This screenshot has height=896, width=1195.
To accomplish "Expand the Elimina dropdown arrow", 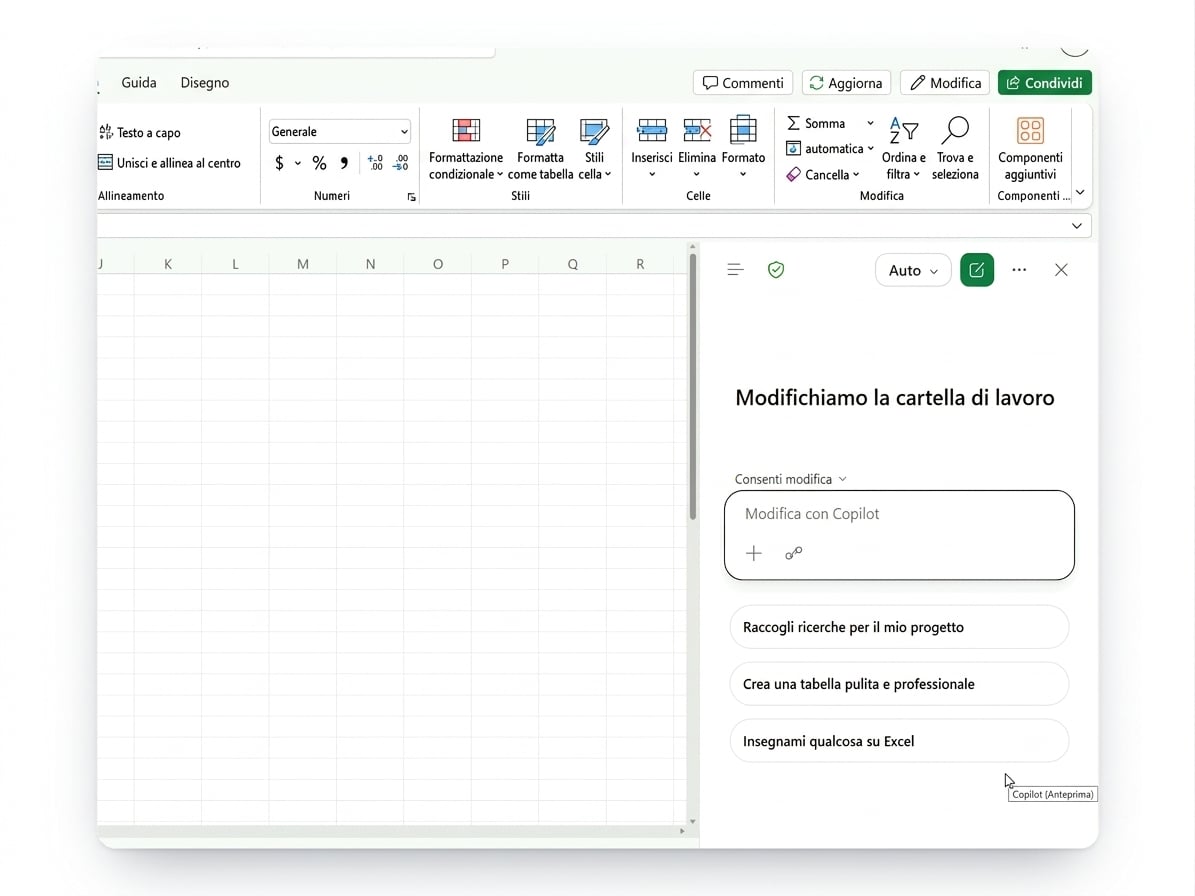I will [x=697, y=174].
